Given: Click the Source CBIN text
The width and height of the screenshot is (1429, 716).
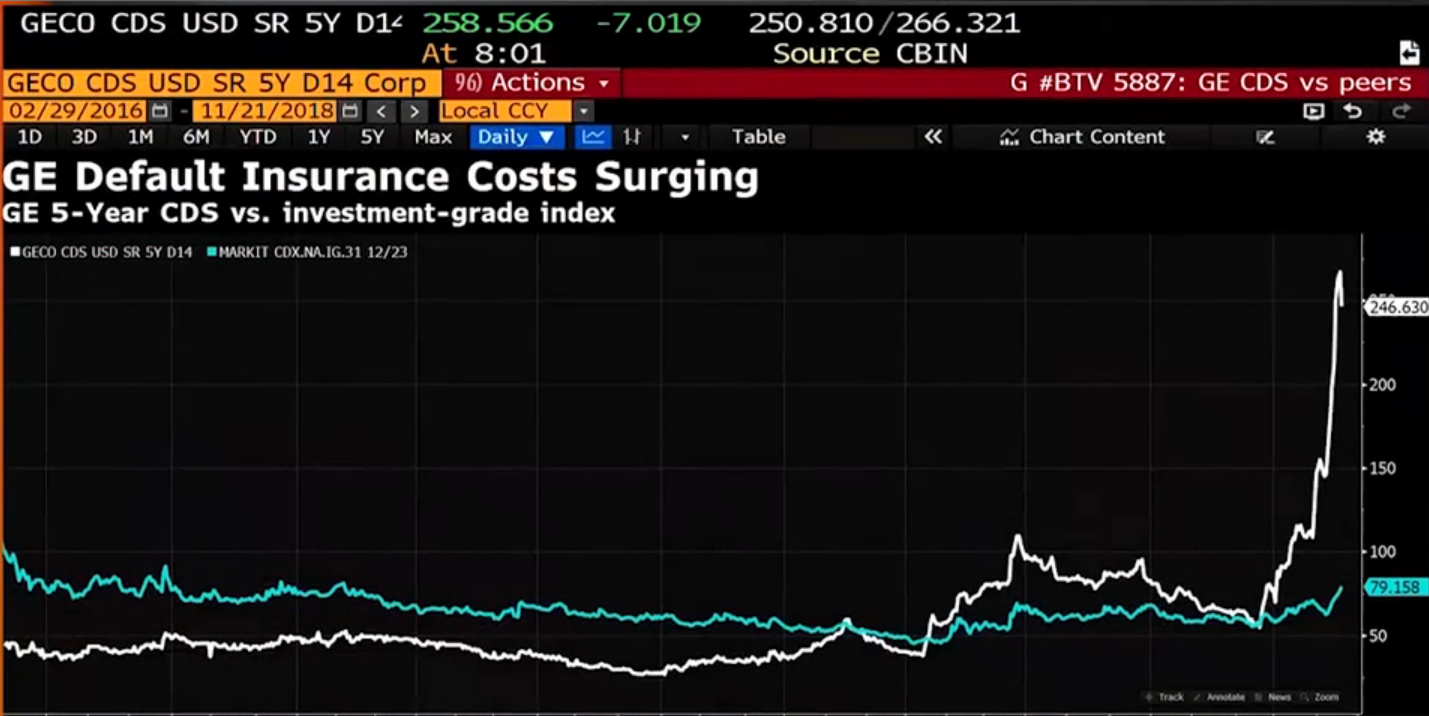Looking at the screenshot, I should click(870, 54).
